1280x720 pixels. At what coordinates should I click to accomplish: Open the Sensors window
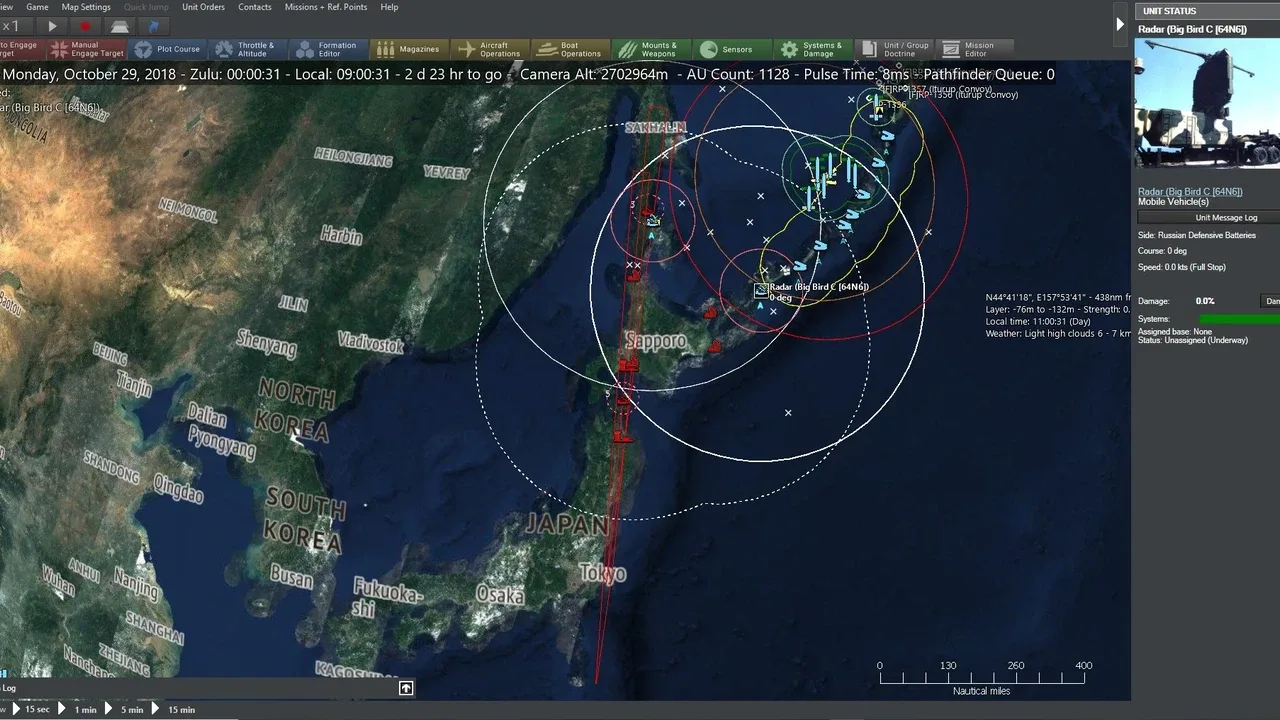pyautogui.click(x=727, y=49)
